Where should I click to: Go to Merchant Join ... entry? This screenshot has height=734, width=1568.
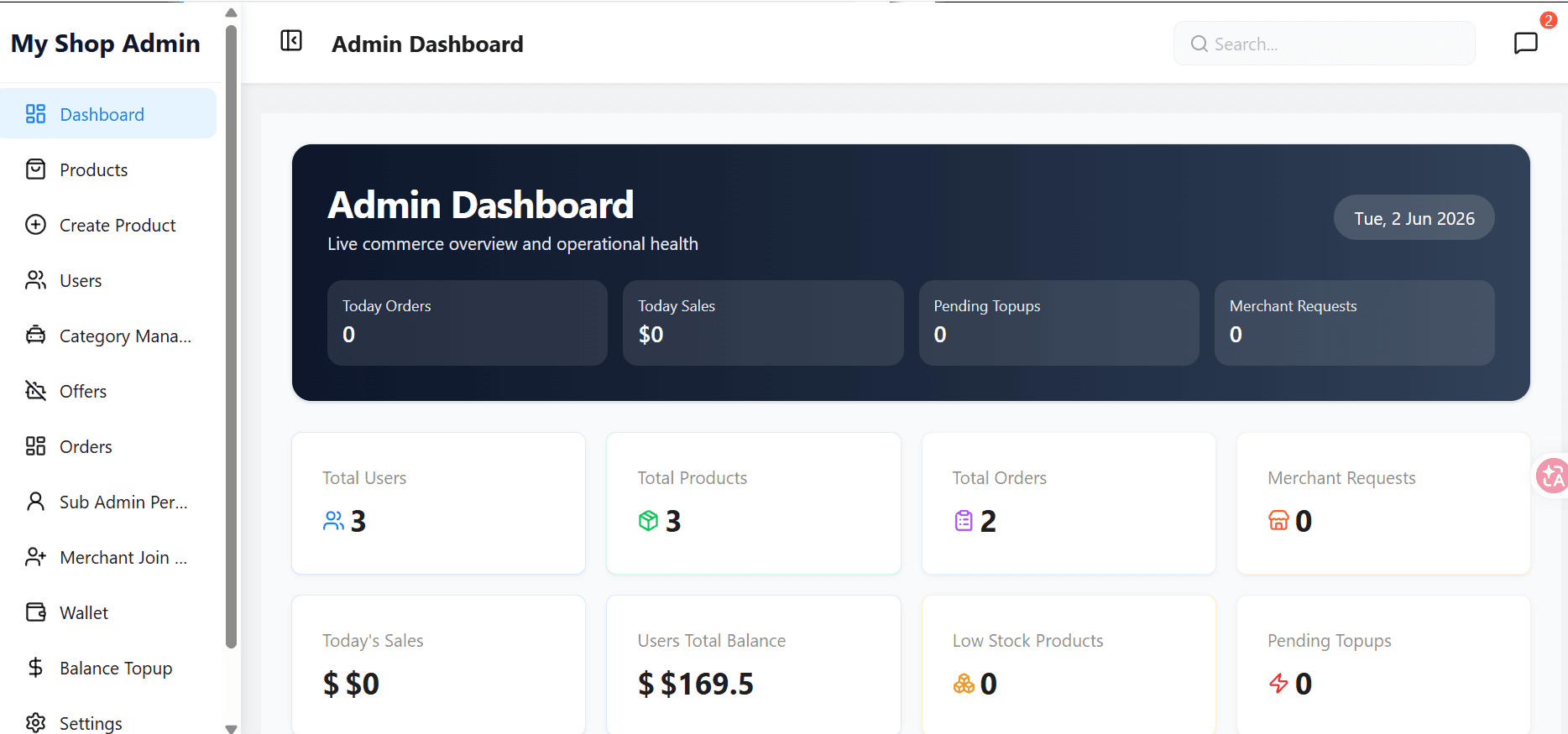108,557
